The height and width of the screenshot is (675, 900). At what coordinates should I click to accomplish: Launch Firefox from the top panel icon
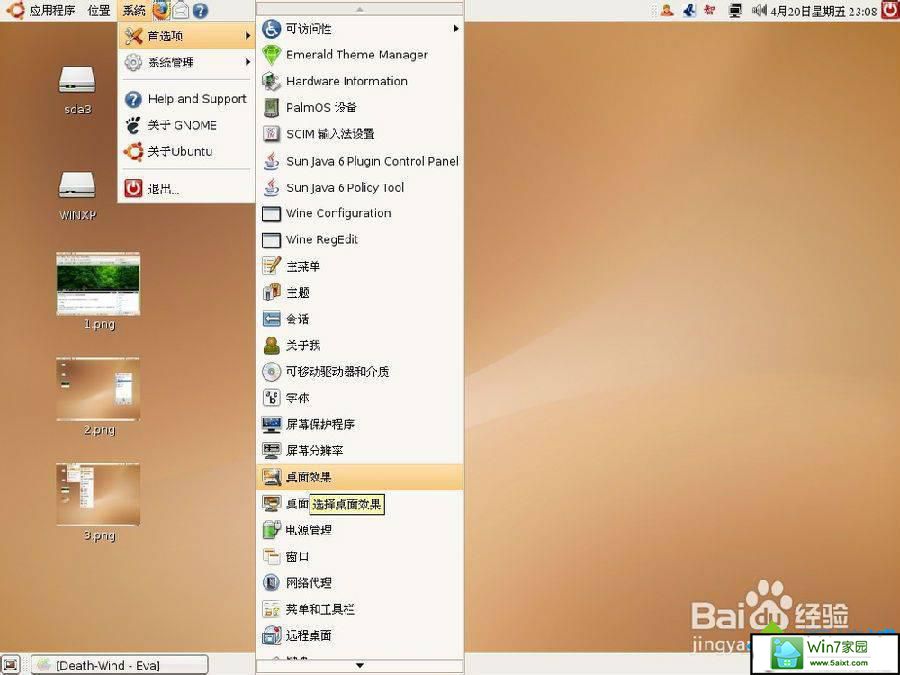coord(161,10)
